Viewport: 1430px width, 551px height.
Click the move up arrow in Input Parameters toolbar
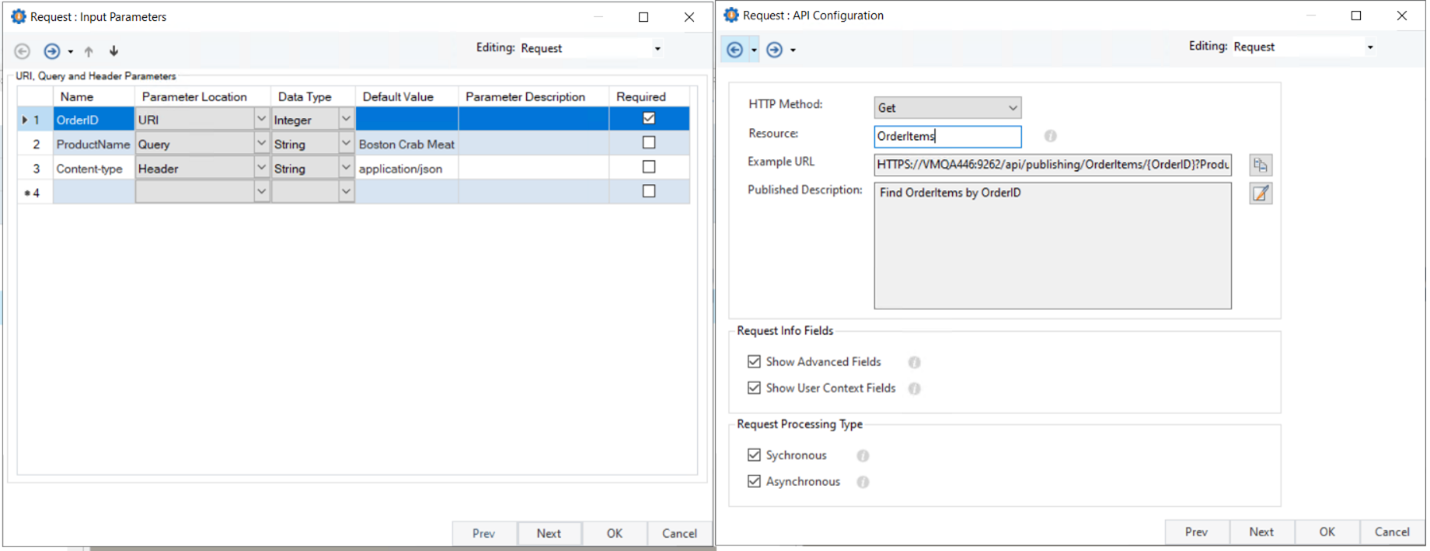point(88,51)
